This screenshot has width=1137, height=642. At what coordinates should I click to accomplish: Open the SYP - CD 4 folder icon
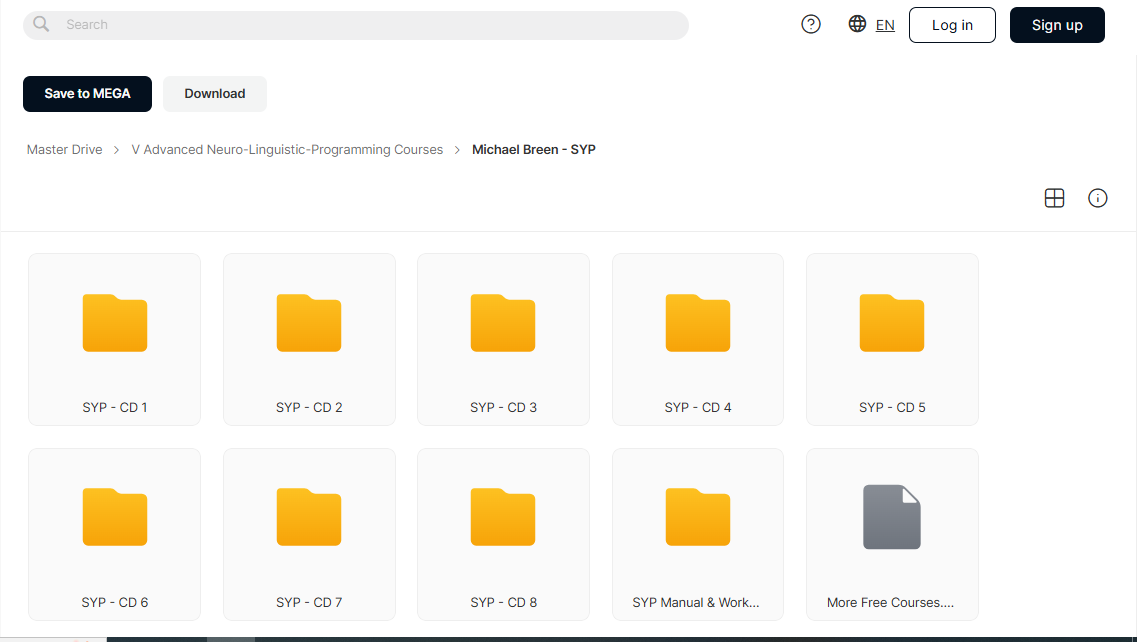(698, 323)
